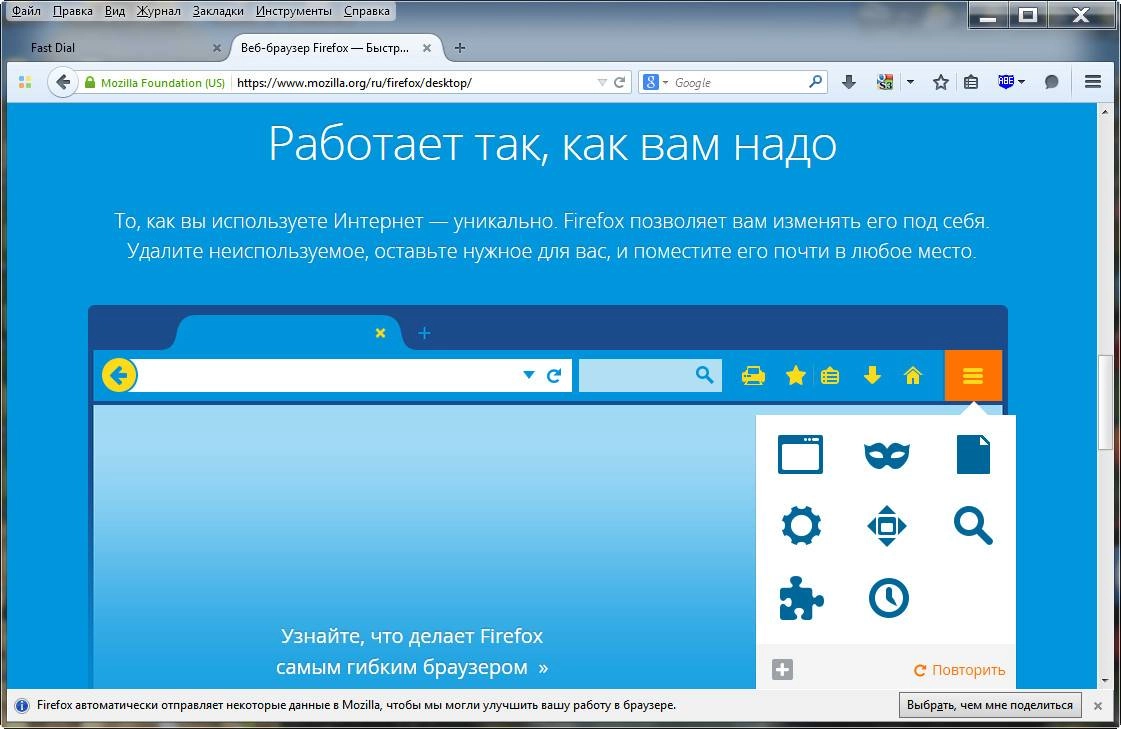Viewport: 1121px width, 729px height.
Task: Click the Fast Dial grid icon in toolbar
Action: (x=25, y=82)
